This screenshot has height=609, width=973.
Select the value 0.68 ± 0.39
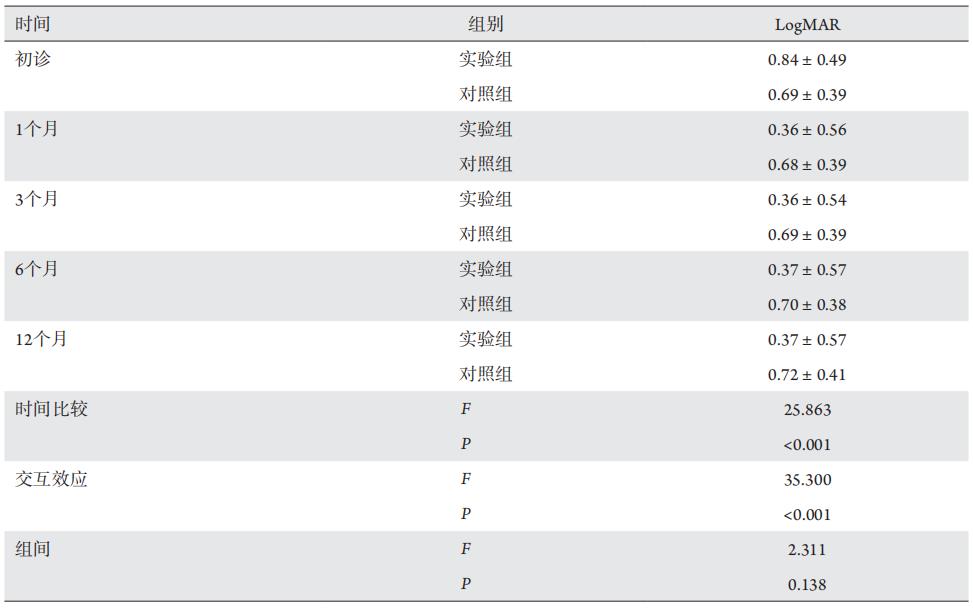tap(807, 165)
